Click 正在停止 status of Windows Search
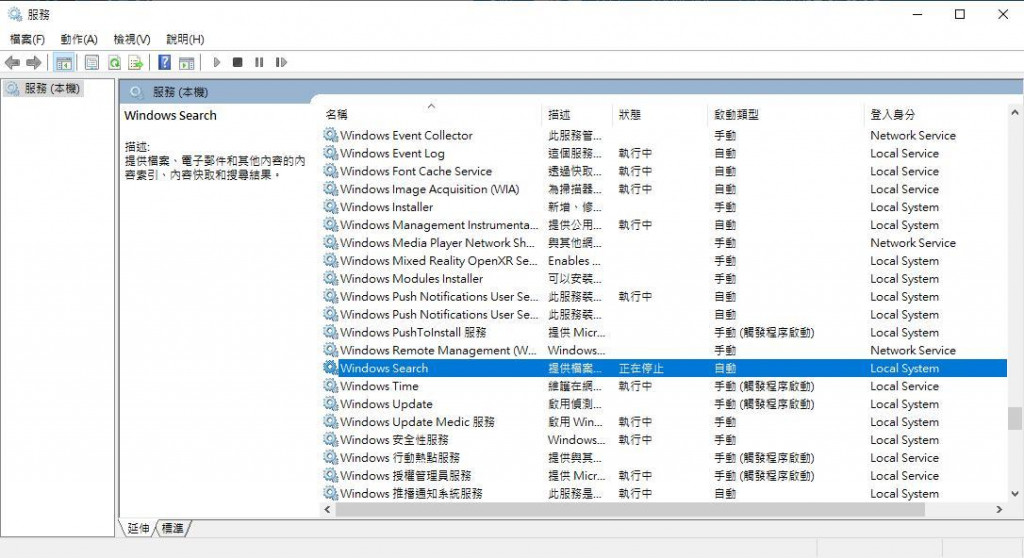This screenshot has height=558, width=1024. point(641,369)
